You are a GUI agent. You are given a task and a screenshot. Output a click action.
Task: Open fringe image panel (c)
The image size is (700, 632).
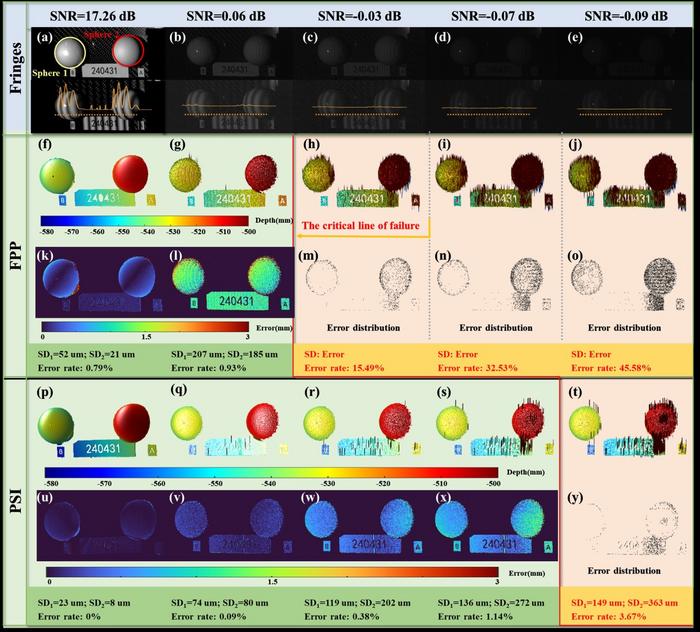coord(361,54)
